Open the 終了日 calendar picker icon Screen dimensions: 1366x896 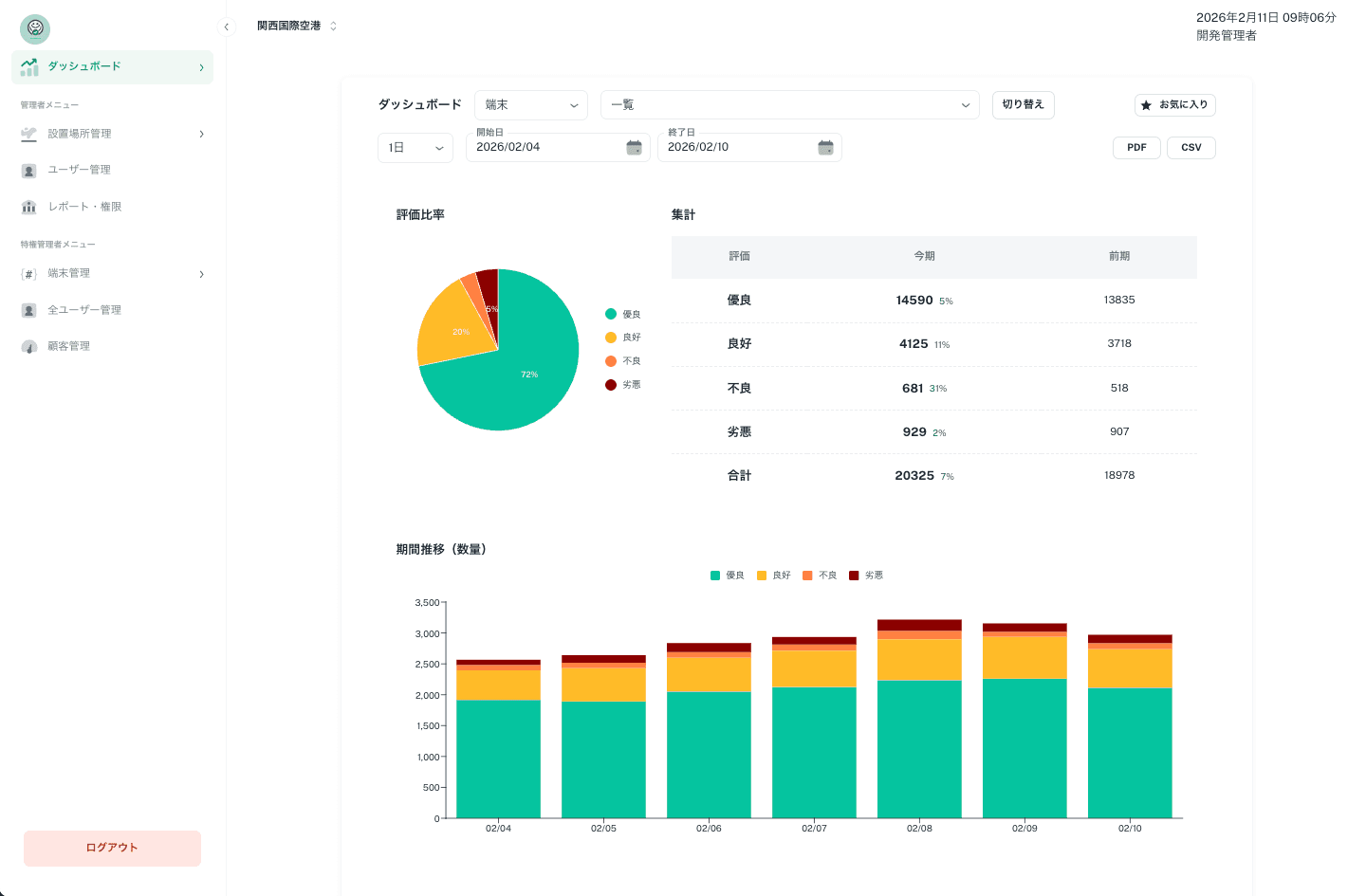[x=825, y=147]
